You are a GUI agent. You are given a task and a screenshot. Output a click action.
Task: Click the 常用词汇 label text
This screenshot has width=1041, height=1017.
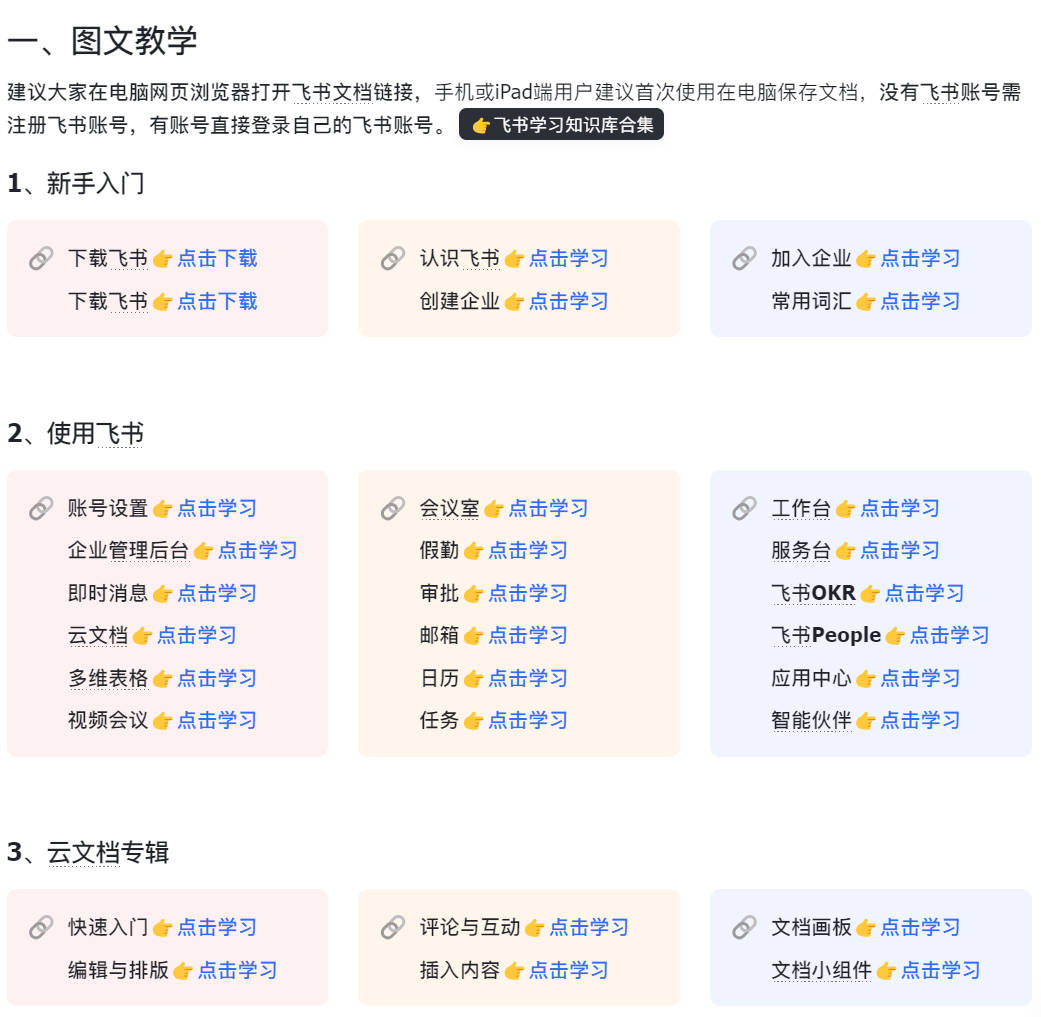pyautogui.click(x=811, y=301)
